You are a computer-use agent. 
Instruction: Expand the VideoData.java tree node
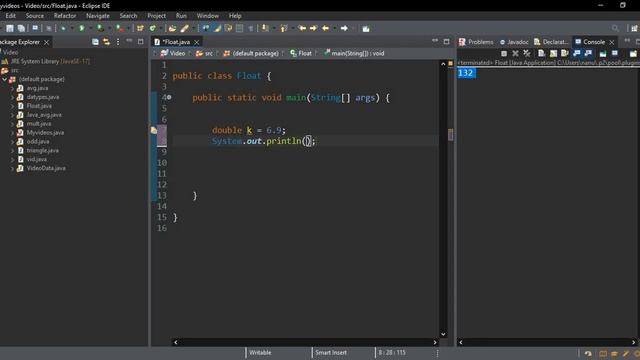[x=12, y=168]
